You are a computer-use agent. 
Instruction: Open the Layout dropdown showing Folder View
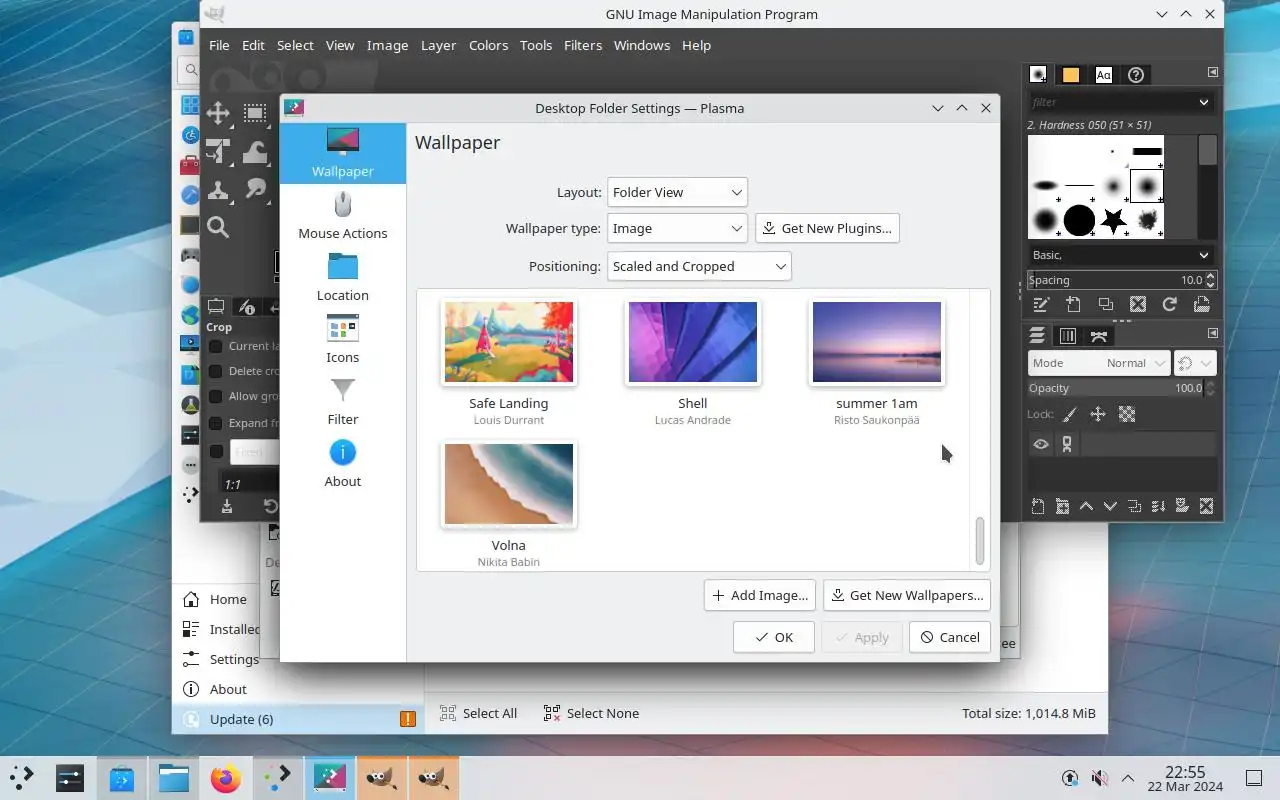tap(677, 192)
